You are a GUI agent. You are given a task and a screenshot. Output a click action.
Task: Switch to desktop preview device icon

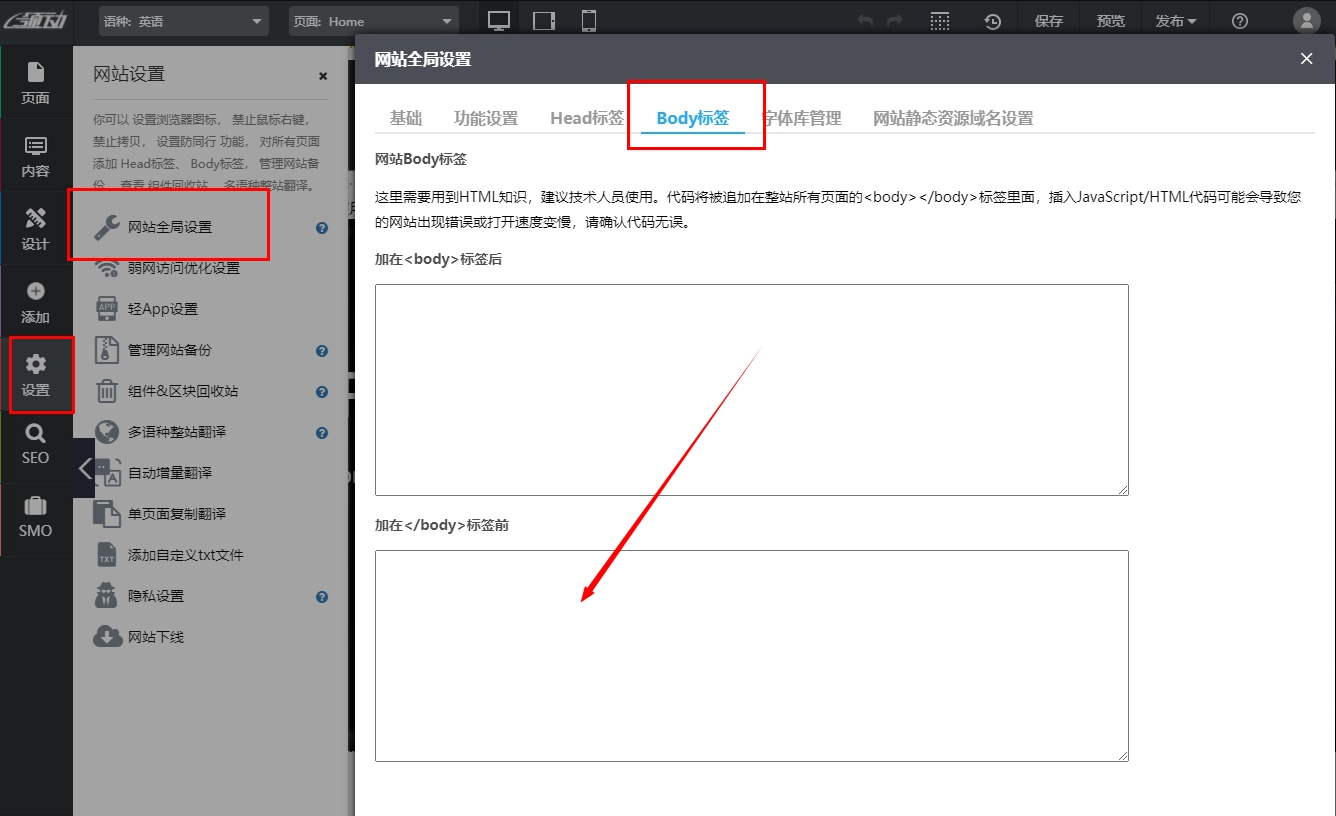tap(499, 21)
